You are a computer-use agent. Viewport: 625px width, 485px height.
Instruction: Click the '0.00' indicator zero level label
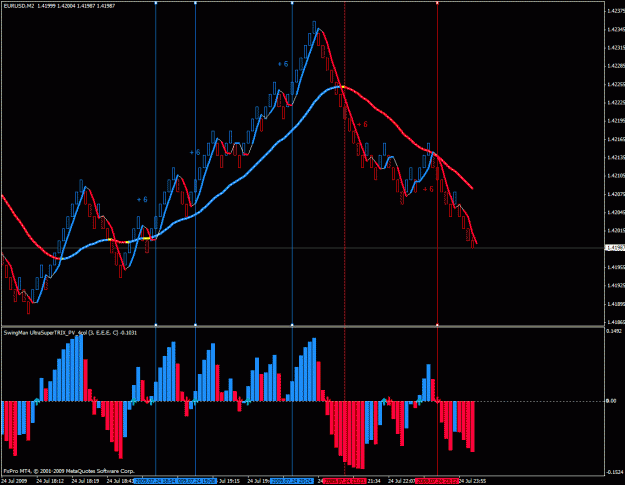[x=611, y=401]
